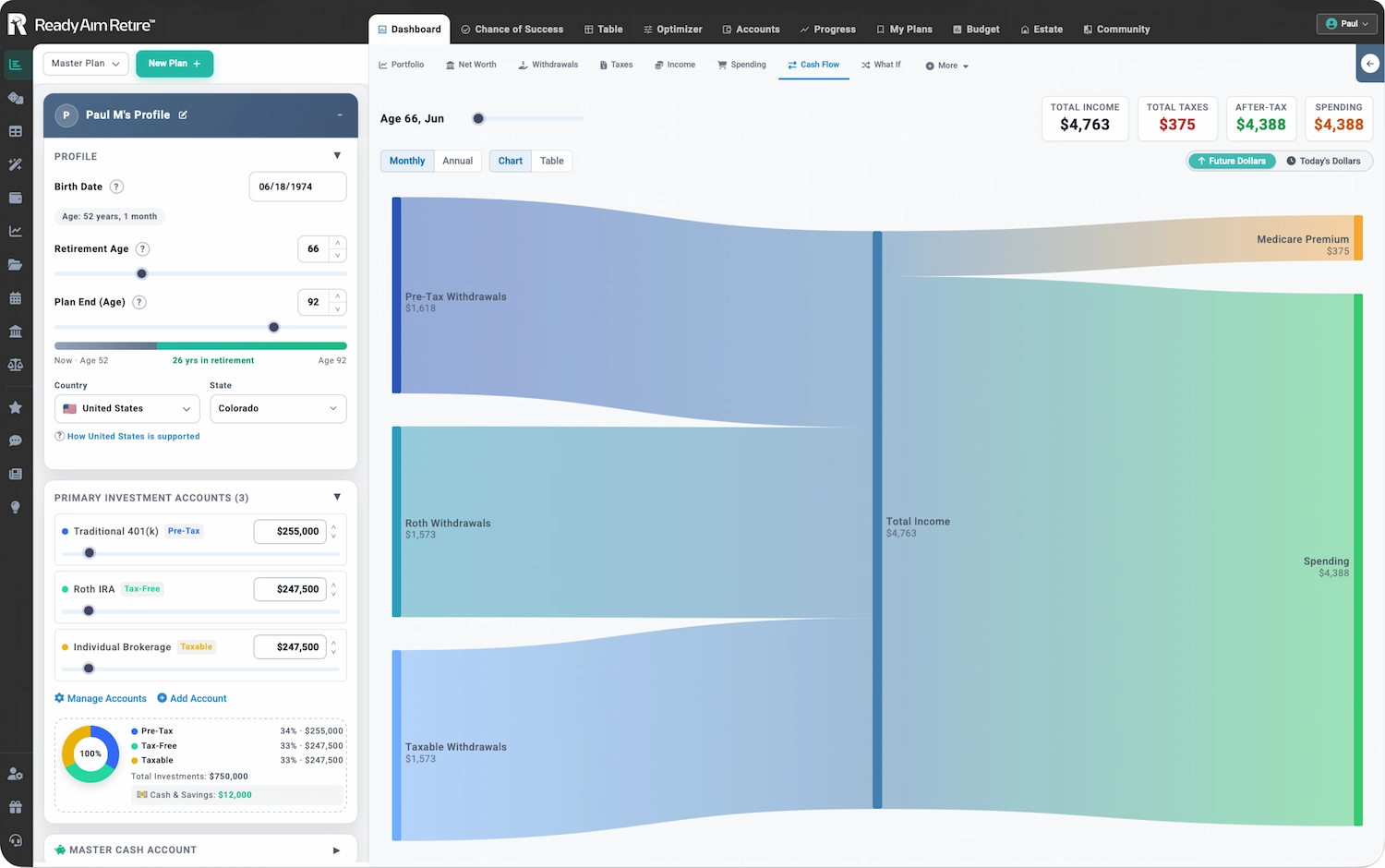Expand the Master Cash Account section
This screenshot has height=868, width=1385.
336,850
